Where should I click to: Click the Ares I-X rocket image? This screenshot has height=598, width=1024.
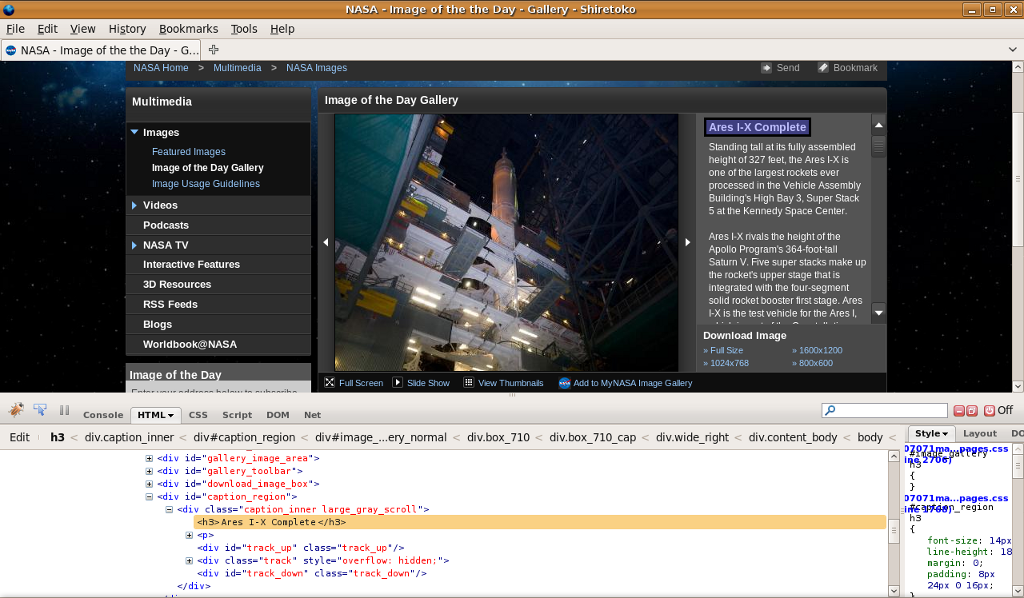506,243
